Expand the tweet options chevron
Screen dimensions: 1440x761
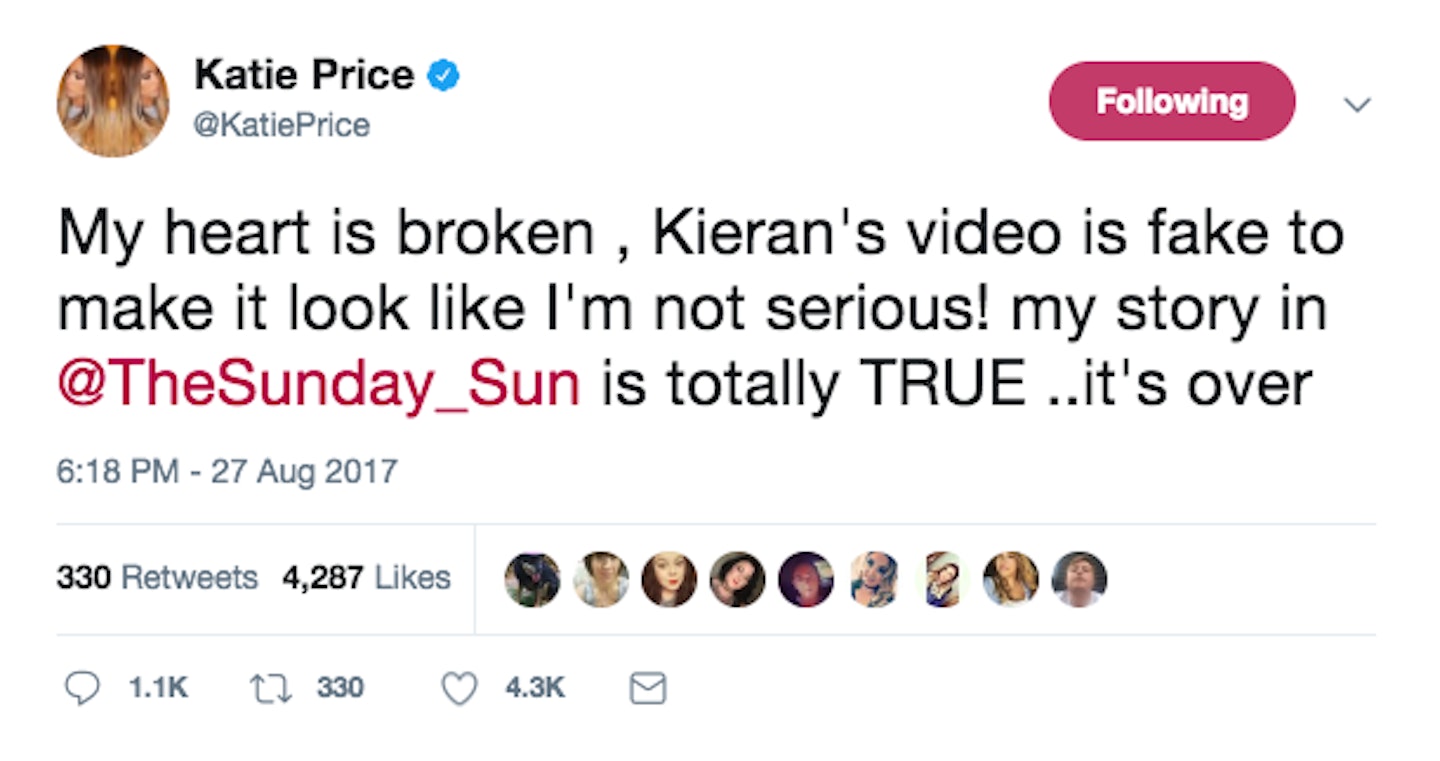tap(1357, 104)
